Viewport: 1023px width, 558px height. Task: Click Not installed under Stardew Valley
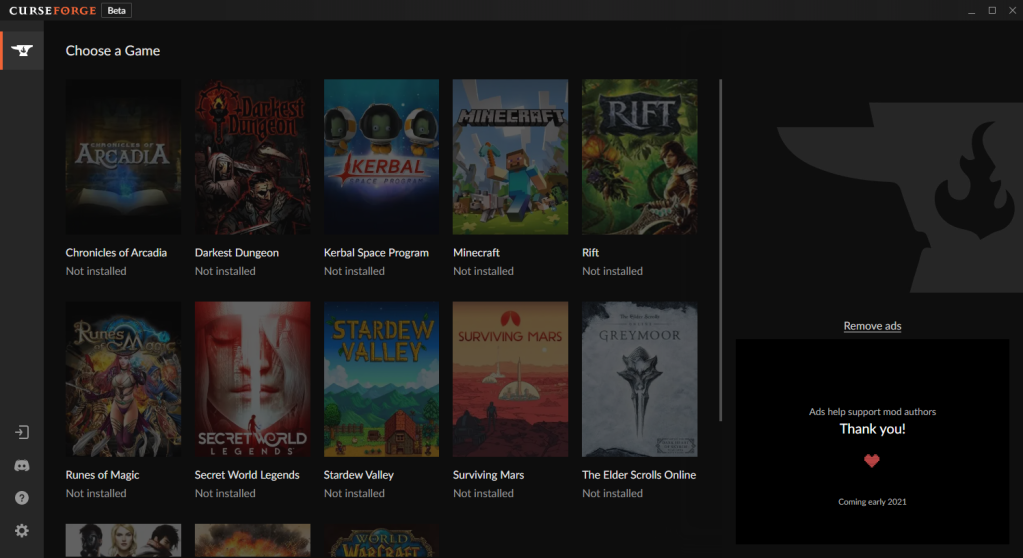pyautogui.click(x=354, y=493)
